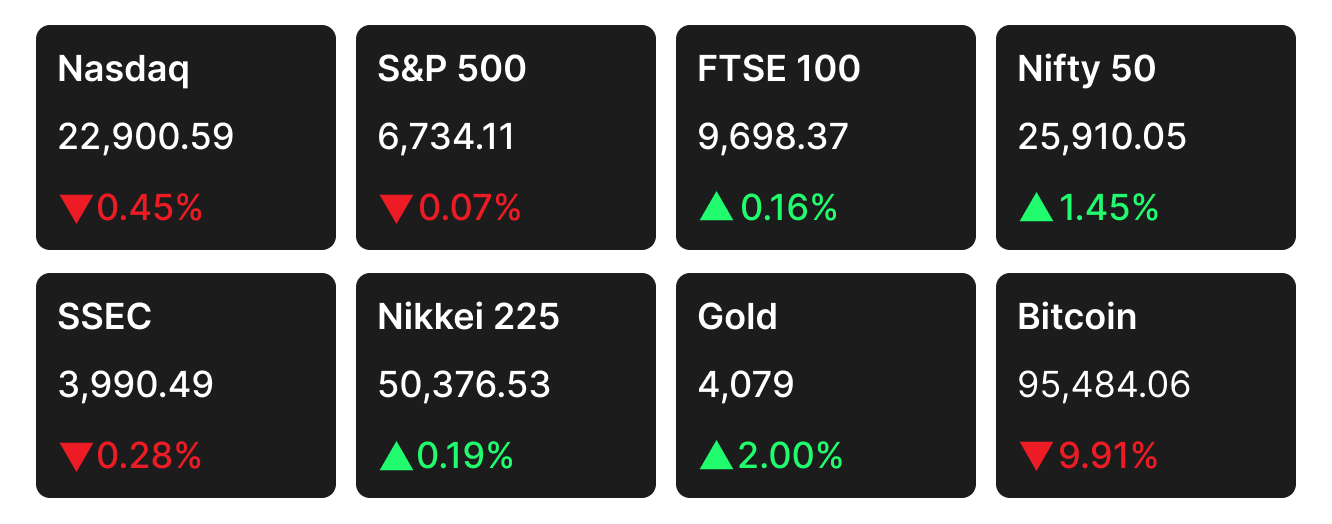The height and width of the screenshot is (524, 1332).
Task: Click the Gold price 4,079
Action: 746,385
